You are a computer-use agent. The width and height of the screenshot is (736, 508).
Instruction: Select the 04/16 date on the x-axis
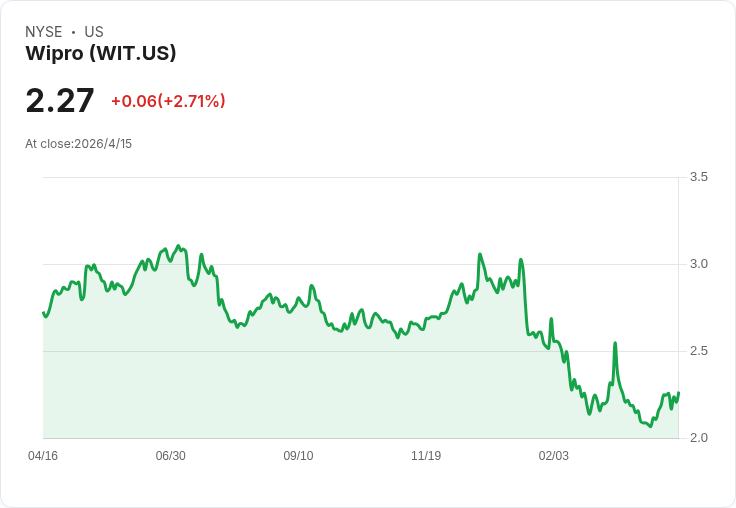pos(43,456)
